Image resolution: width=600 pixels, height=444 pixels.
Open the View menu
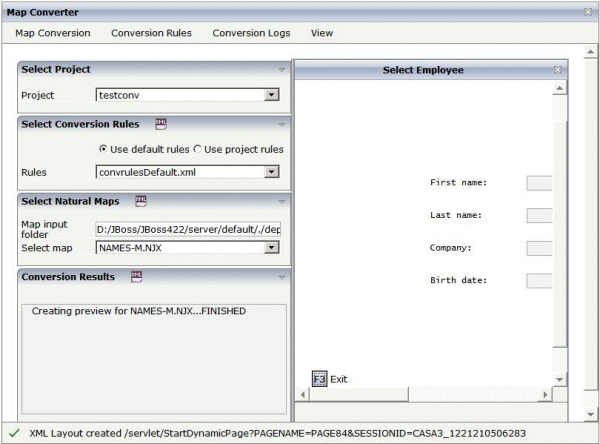(x=322, y=33)
